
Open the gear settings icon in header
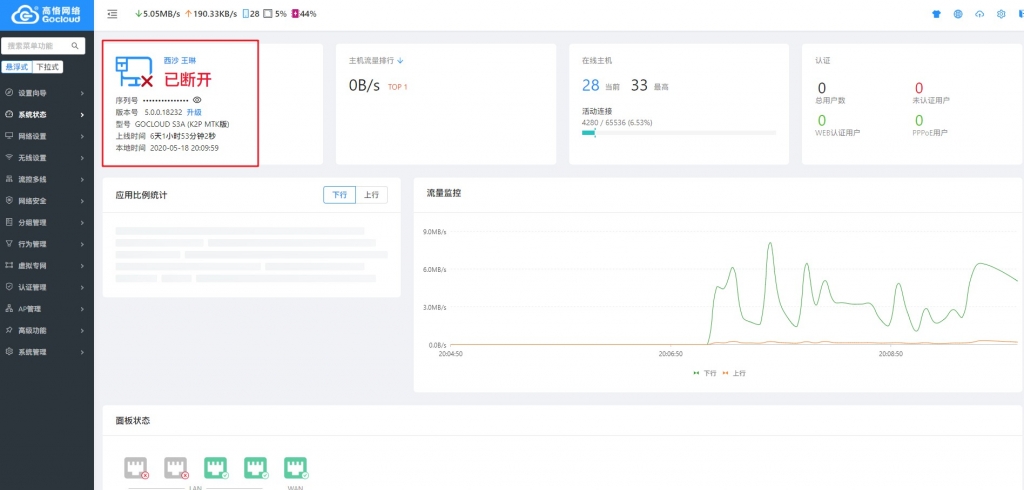tap(1001, 14)
